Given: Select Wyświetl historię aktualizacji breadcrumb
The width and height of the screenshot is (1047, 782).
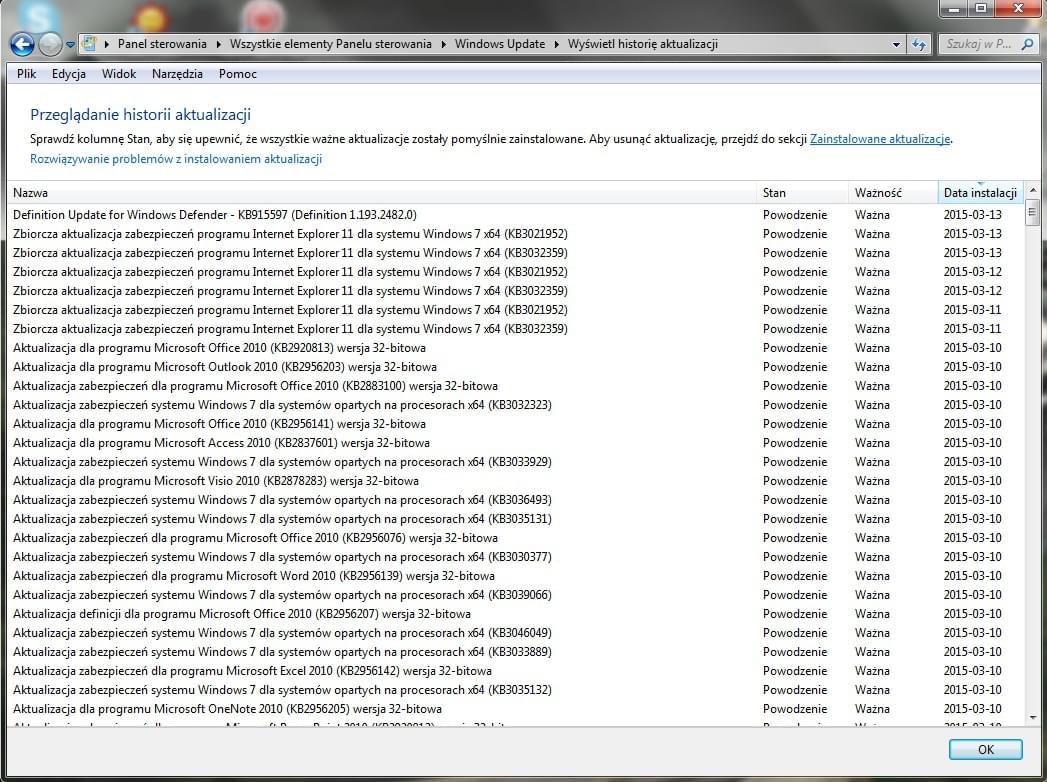Looking at the screenshot, I should (x=642, y=44).
